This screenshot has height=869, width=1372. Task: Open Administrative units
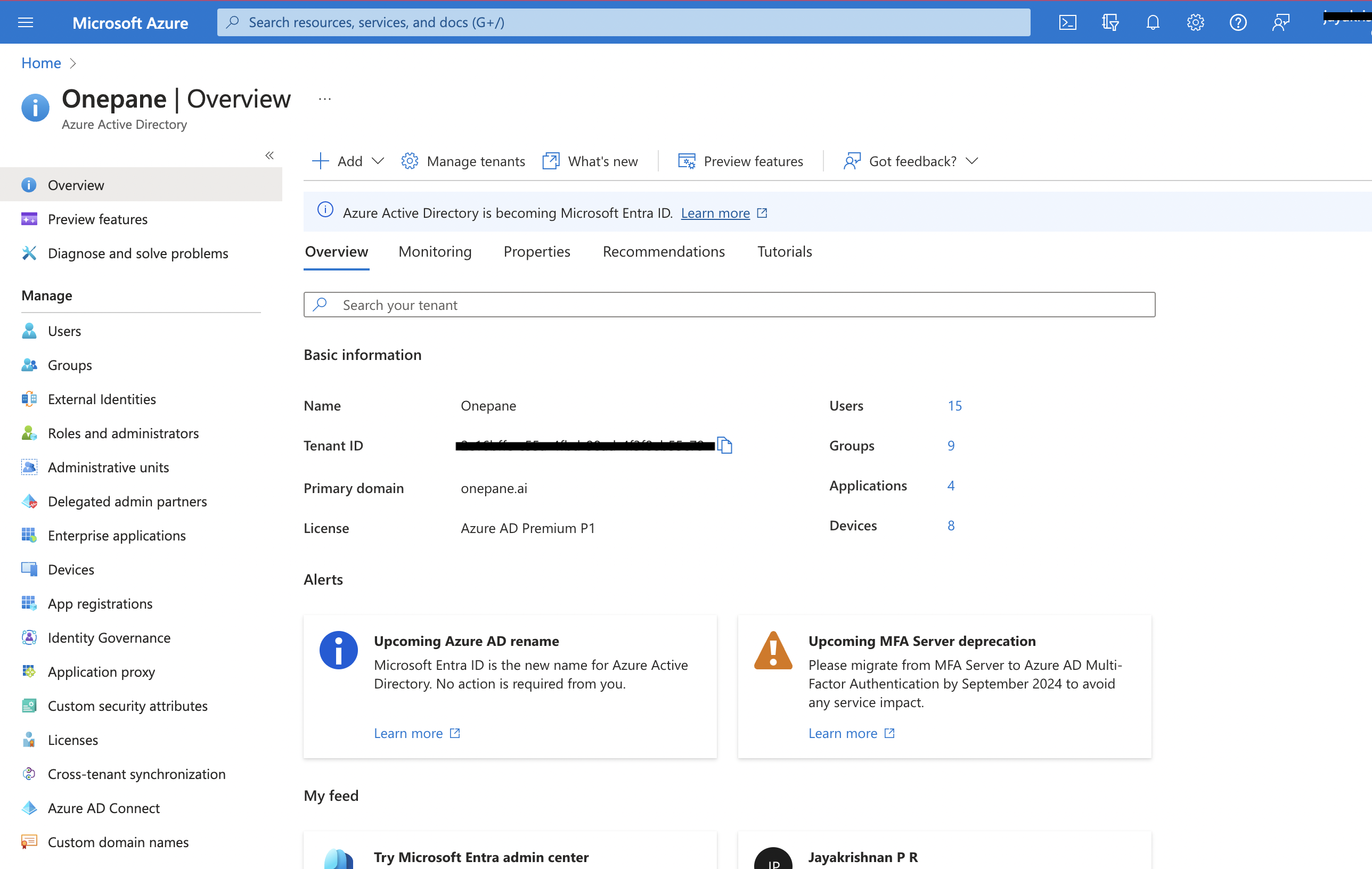click(141, 468)
